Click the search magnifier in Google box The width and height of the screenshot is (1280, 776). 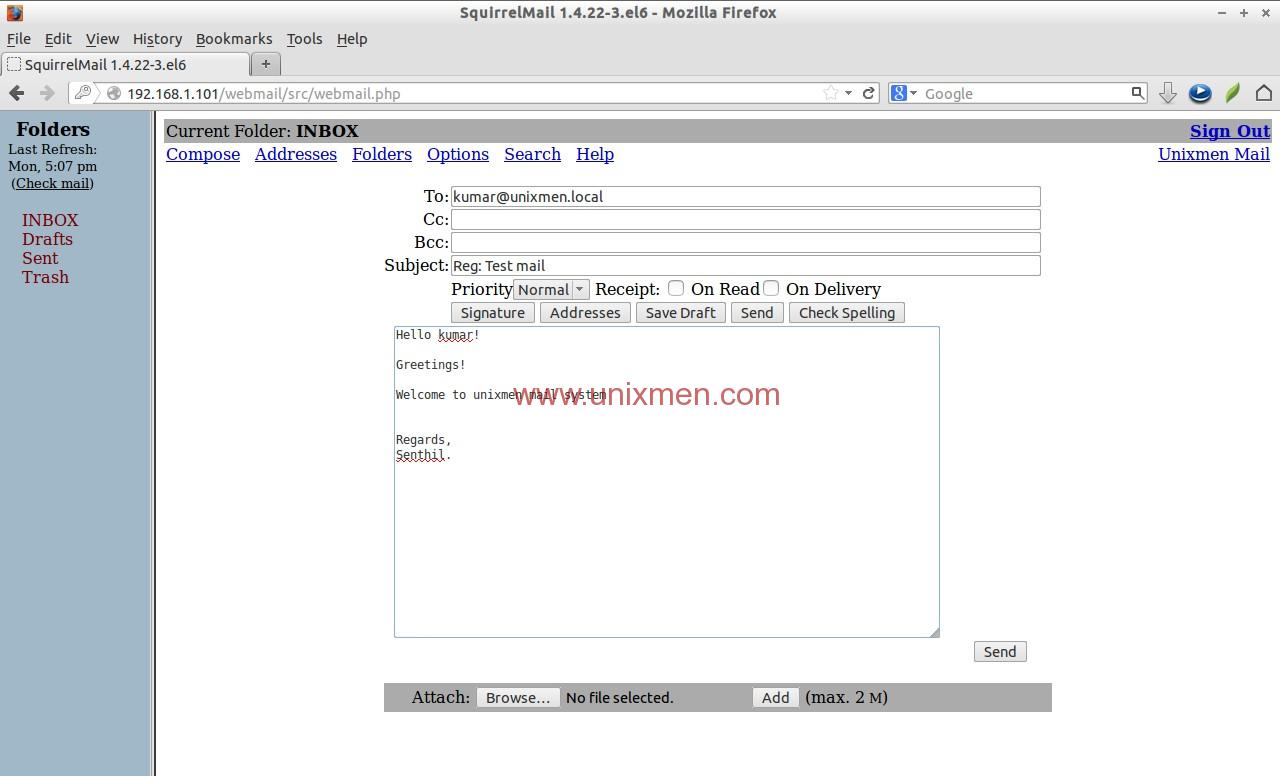(1137, 93)
